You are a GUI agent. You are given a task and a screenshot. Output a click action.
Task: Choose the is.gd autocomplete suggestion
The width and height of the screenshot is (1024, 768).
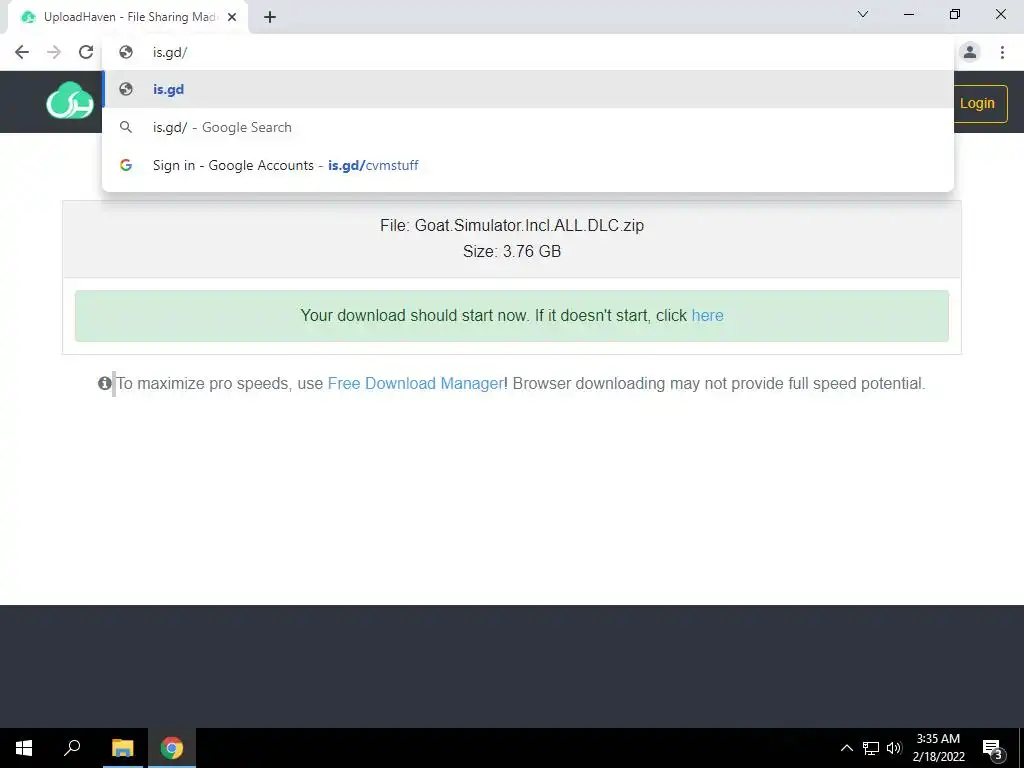click(528, 89)
